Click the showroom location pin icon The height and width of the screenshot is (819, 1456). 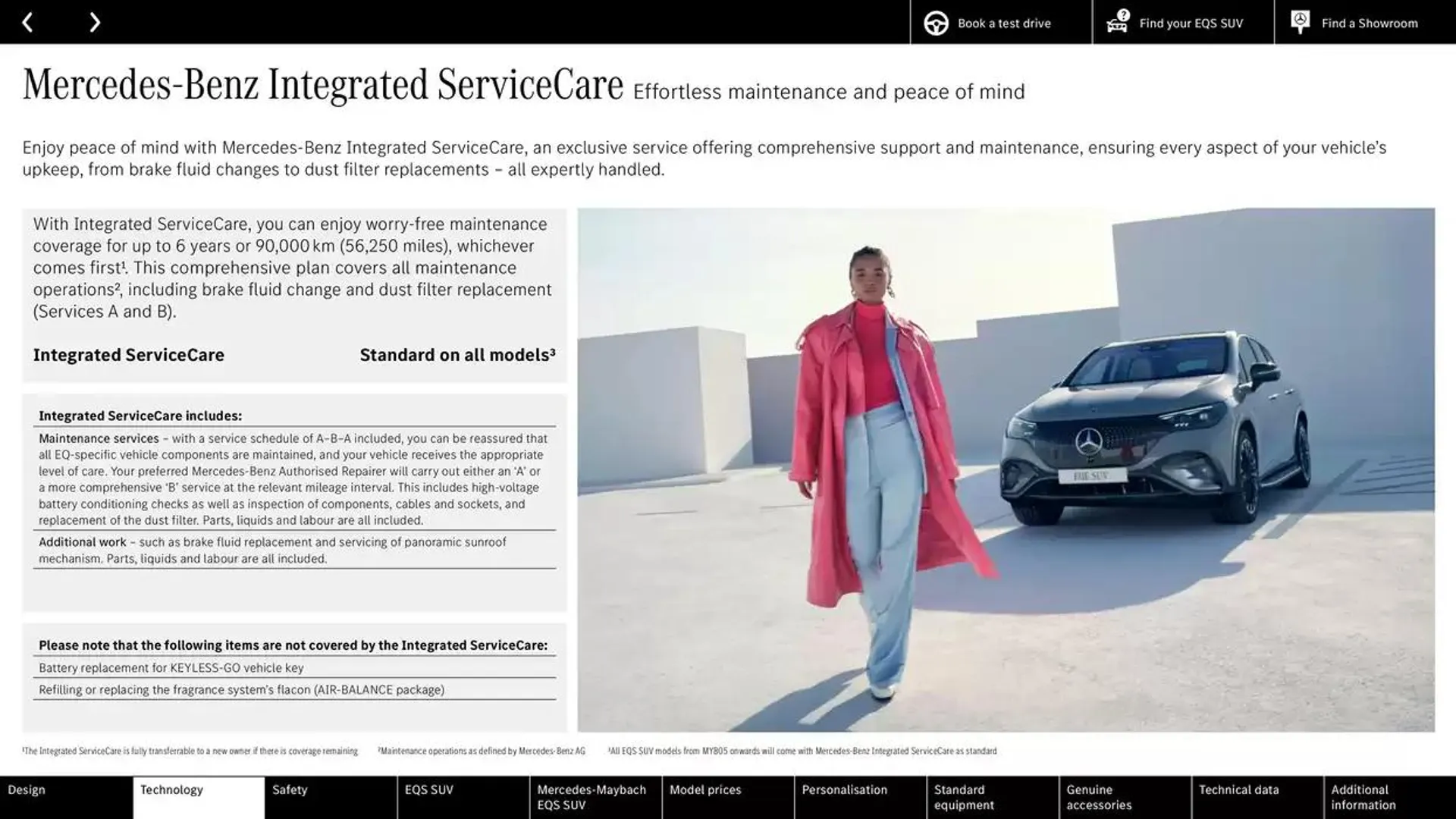(x=1299, y=21)
